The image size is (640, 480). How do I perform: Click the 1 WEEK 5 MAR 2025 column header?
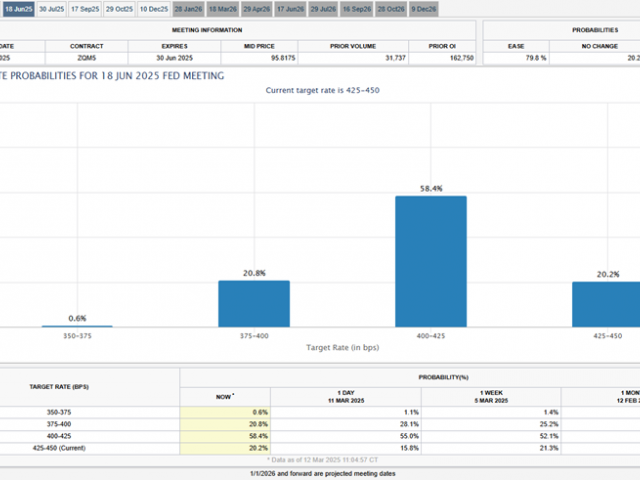pyautogui.click(x=490, y=395)
